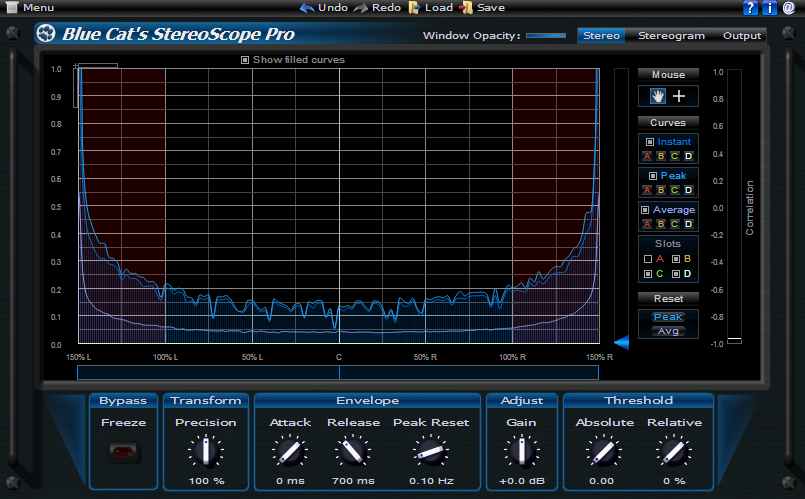Click the Gain knob
This screenshot has width=805, height=499.
(521, 452)
